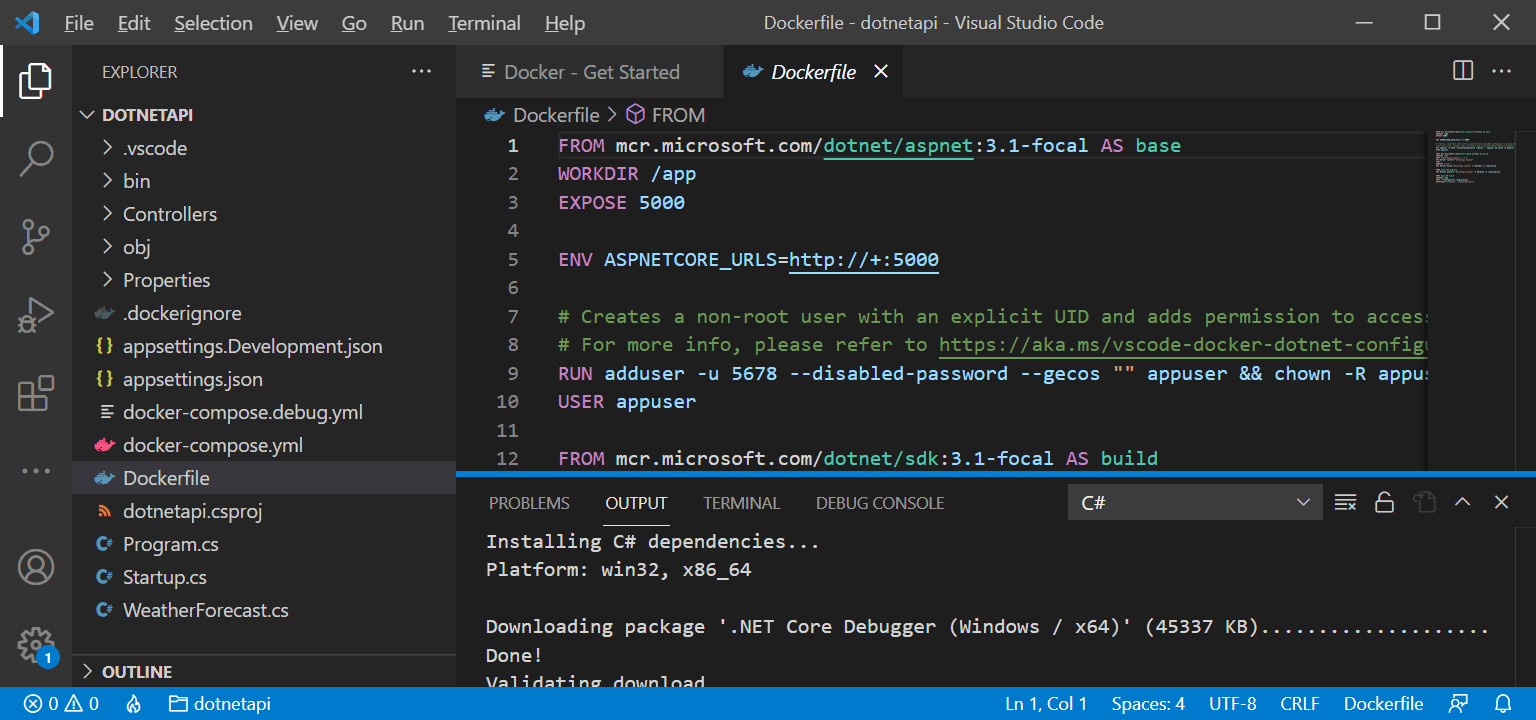This screenshot has width=1536, height=720.
Task: Open the Manage settings gear
Action: click(x=36, y=643)
